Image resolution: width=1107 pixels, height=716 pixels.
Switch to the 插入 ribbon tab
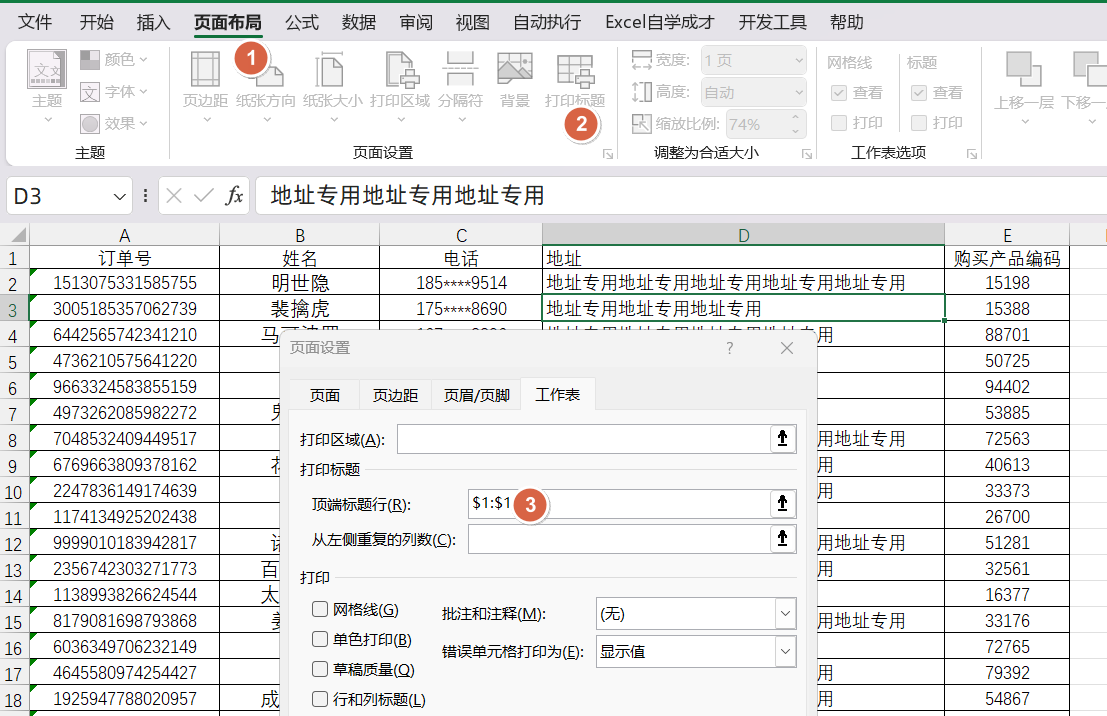(154, 23)
